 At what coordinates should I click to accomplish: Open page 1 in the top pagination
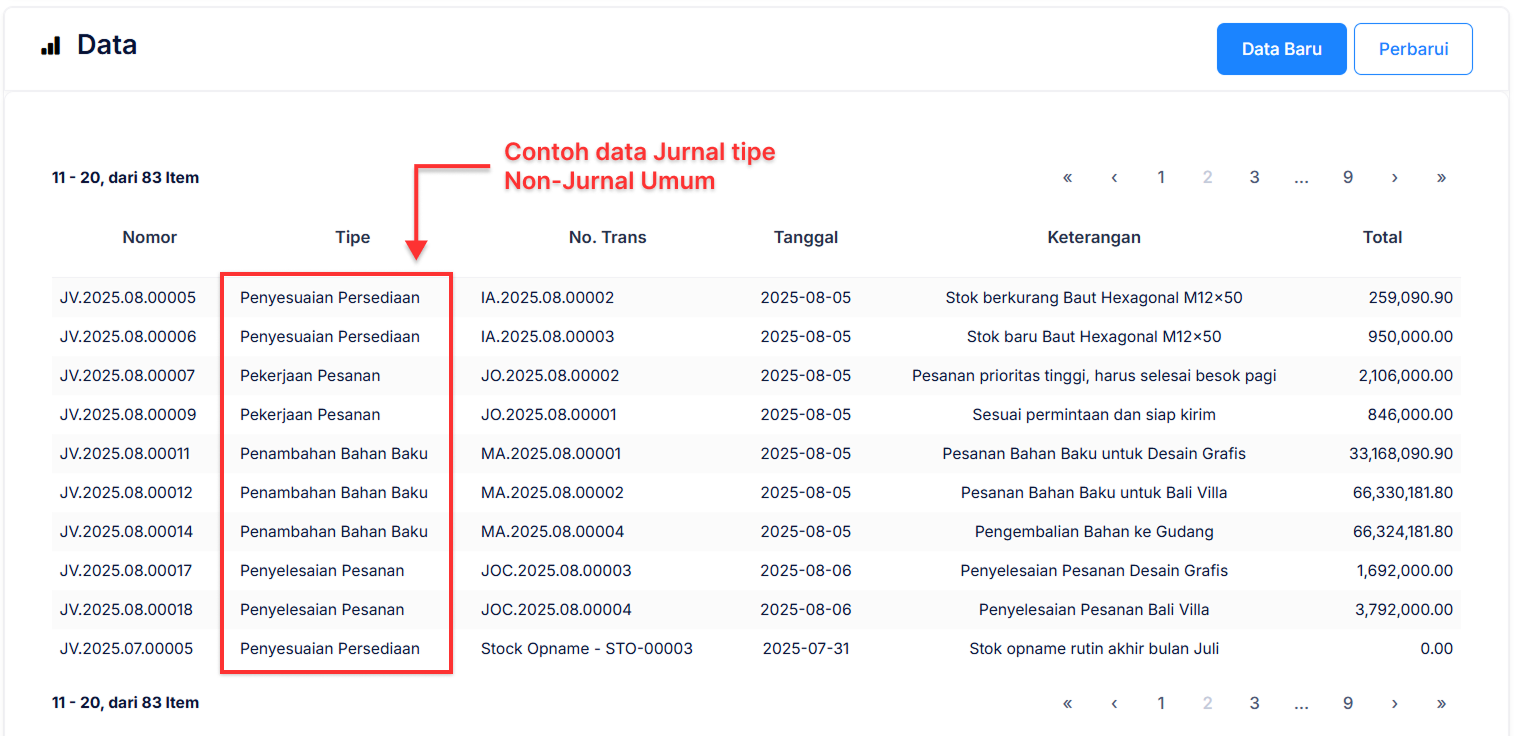click(1161, 177)
